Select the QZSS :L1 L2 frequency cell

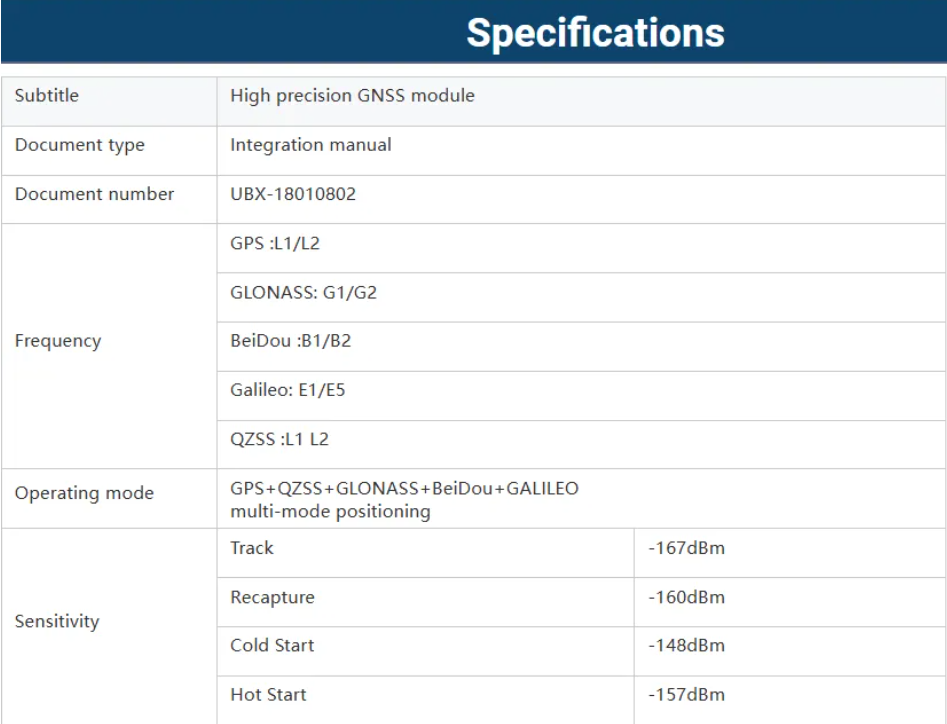click(279, 439)
